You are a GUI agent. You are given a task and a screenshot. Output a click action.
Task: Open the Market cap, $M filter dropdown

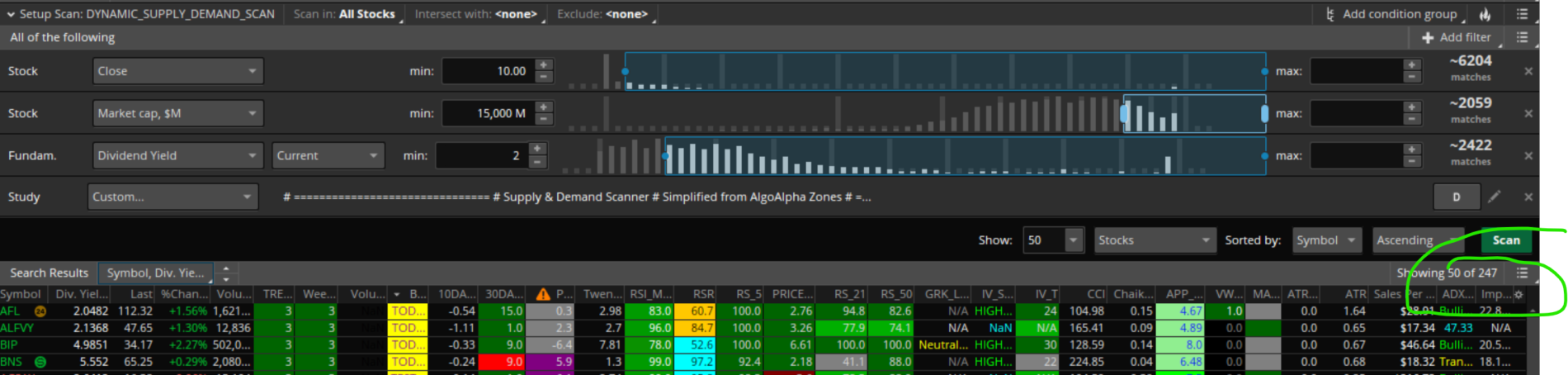177,113
